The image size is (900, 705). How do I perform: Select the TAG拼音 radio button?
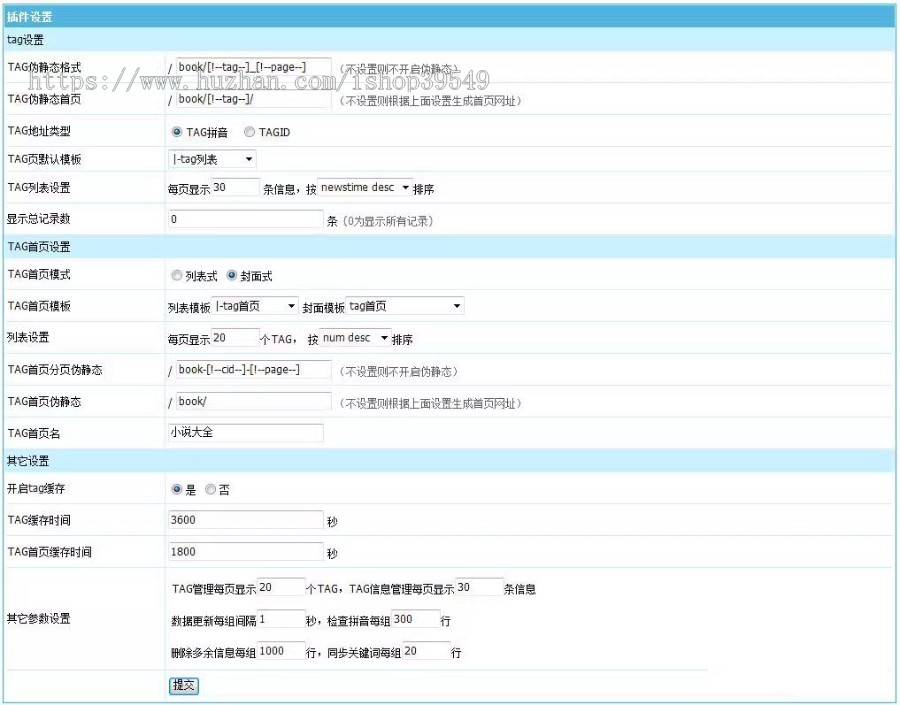coord(177,132)
